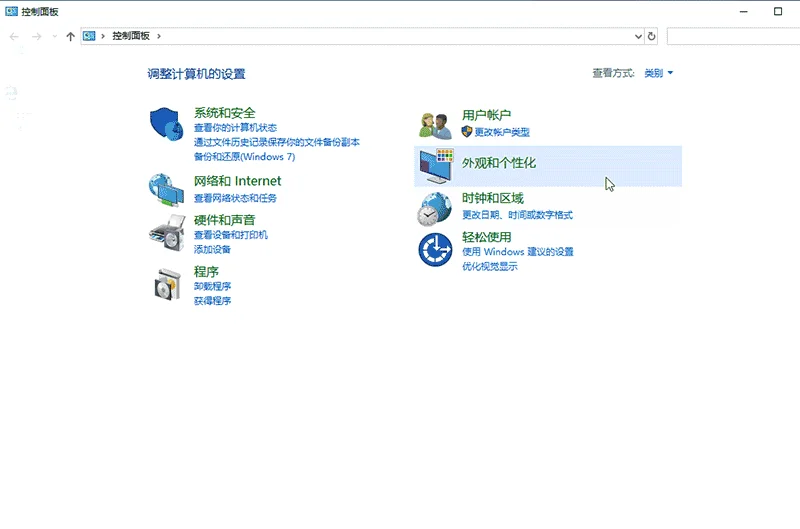Click 使用 Windows 建议的设置 link
Image resolution: width=800 pixels, height=529 pixels.
(518, 251)
